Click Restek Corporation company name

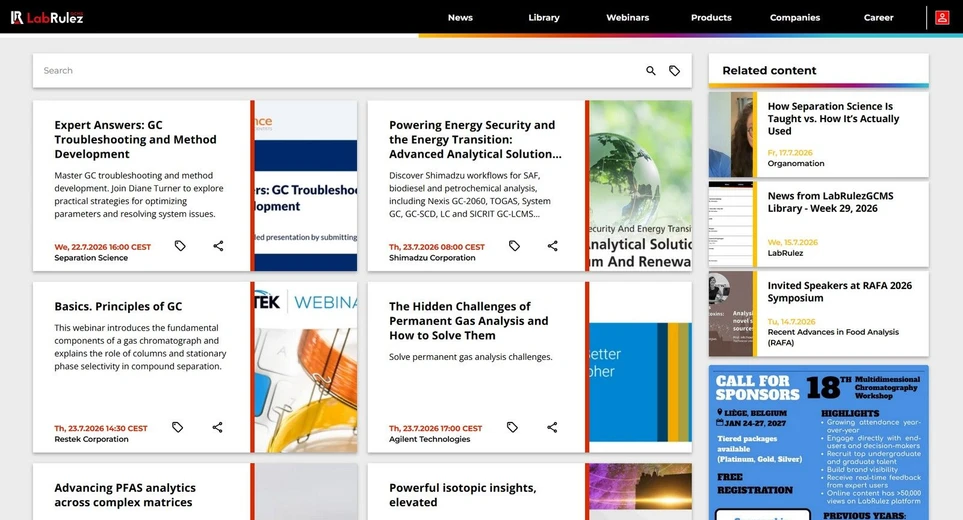pyautogui.click(x=91, y=439)
